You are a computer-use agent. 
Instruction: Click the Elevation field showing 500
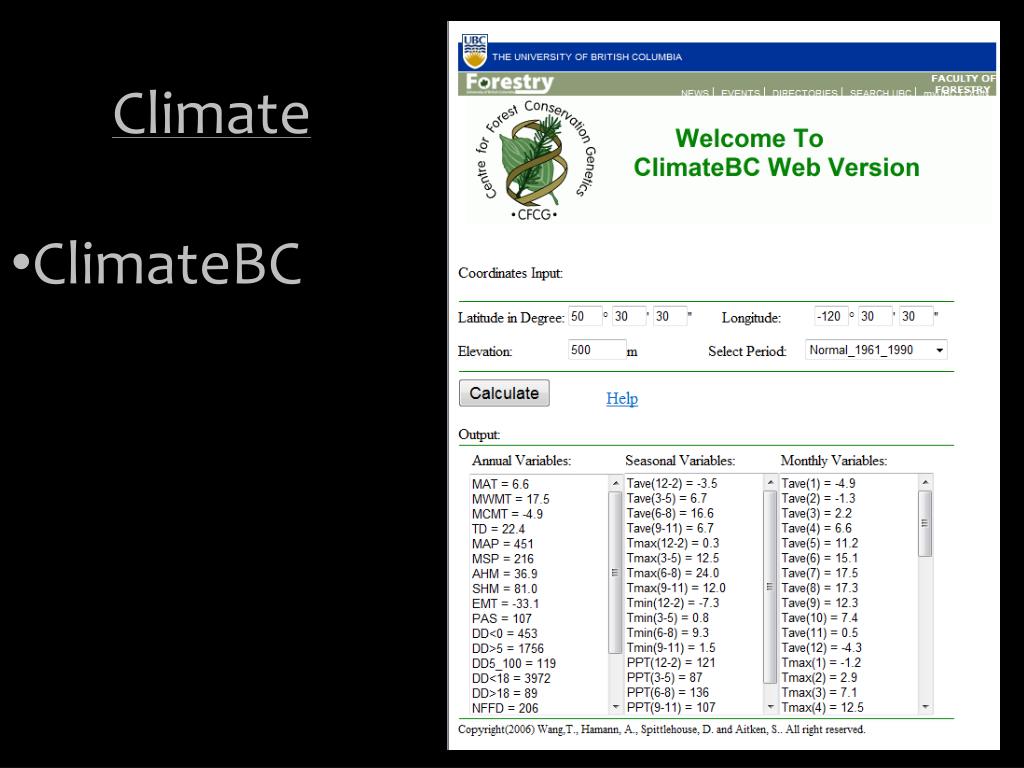click(597, 349)
